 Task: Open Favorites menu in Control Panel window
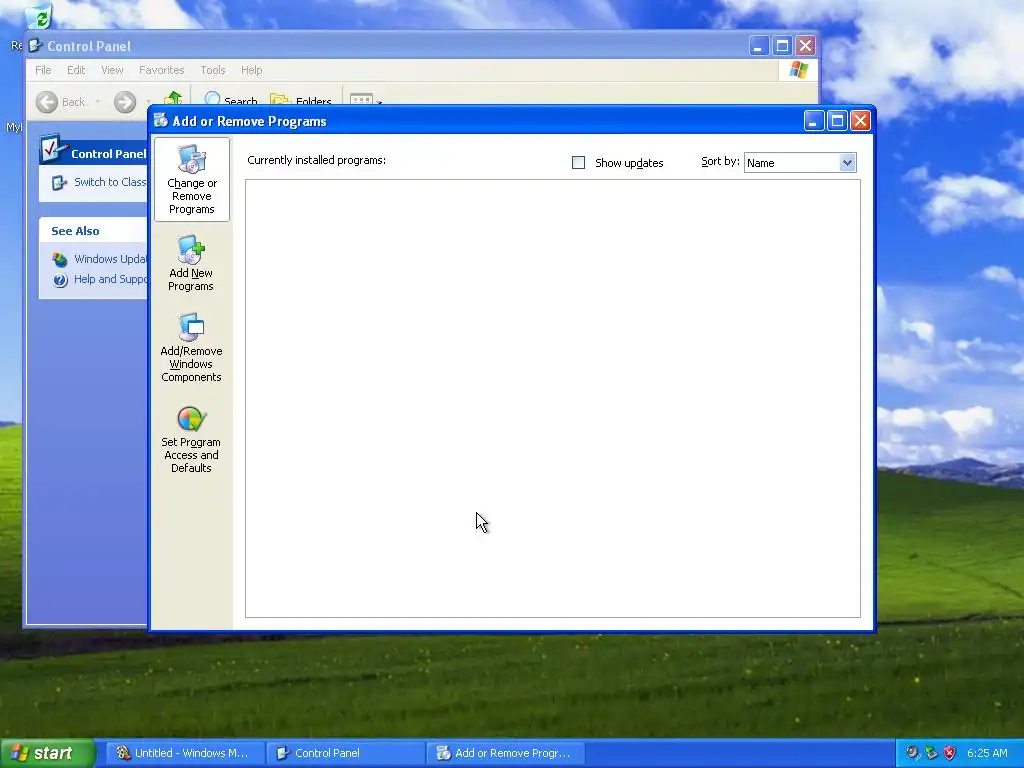(161, 70)
